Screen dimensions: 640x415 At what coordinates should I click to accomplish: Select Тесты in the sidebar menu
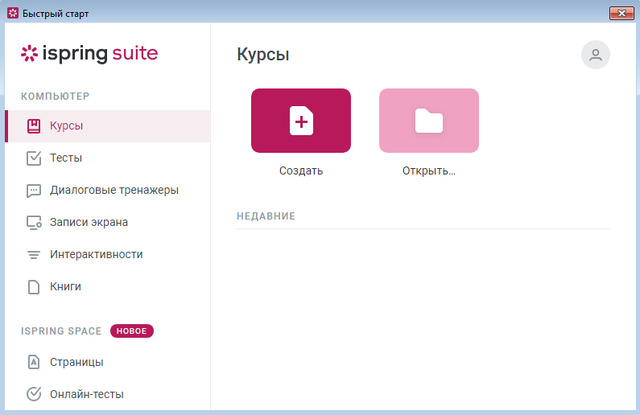pyautogui.click(x=66, y=158)
